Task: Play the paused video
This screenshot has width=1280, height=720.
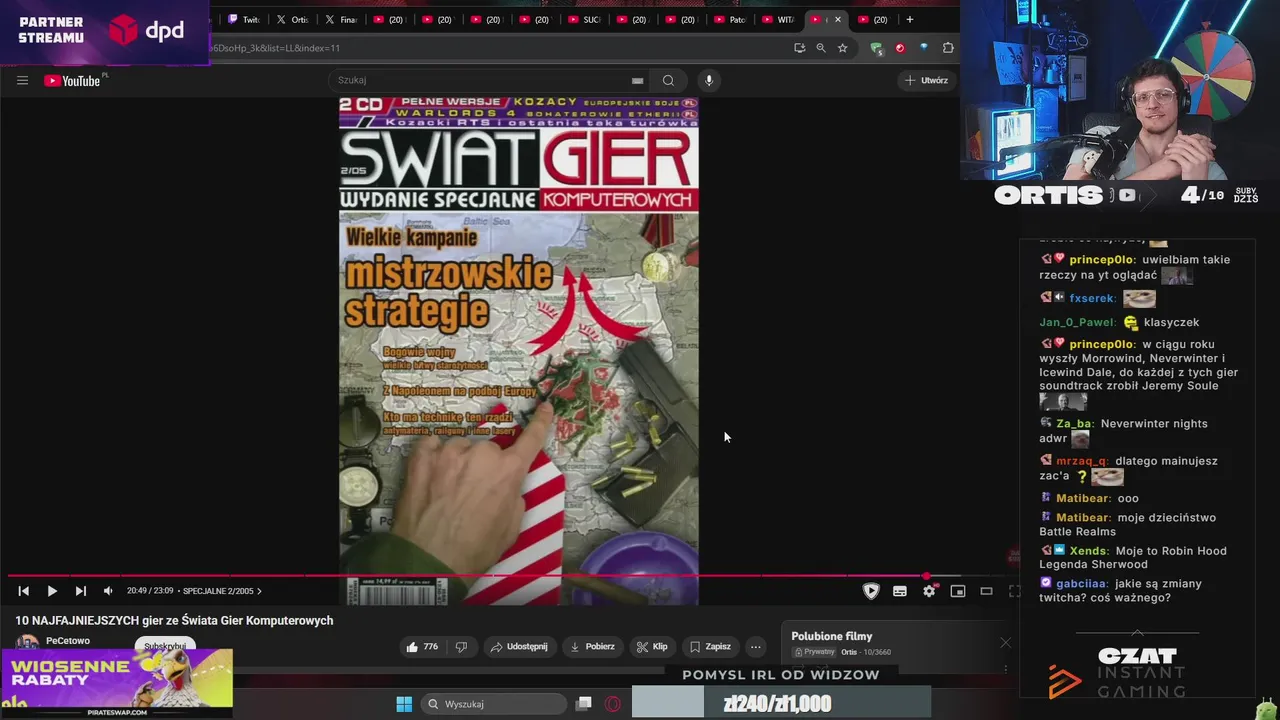Action: [52, 591]
